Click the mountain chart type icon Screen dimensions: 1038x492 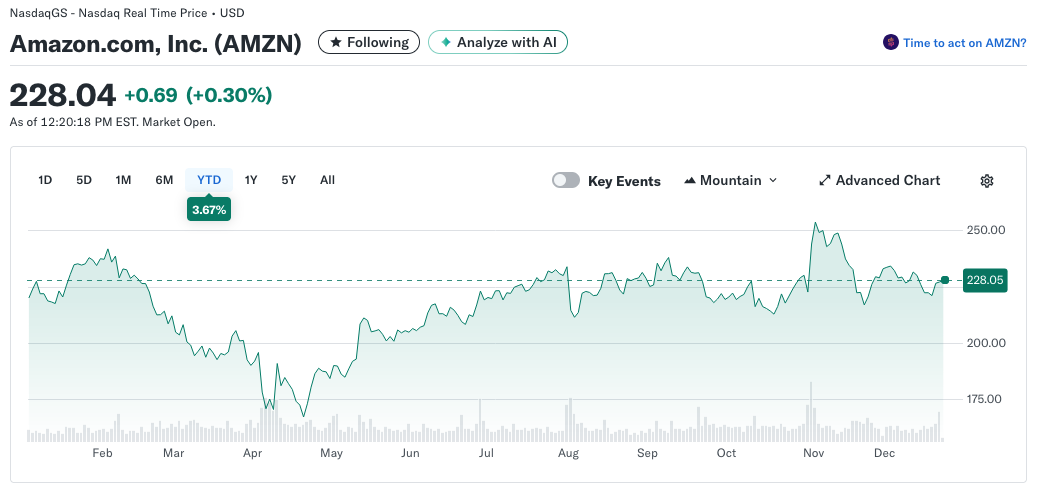point(689,180)
